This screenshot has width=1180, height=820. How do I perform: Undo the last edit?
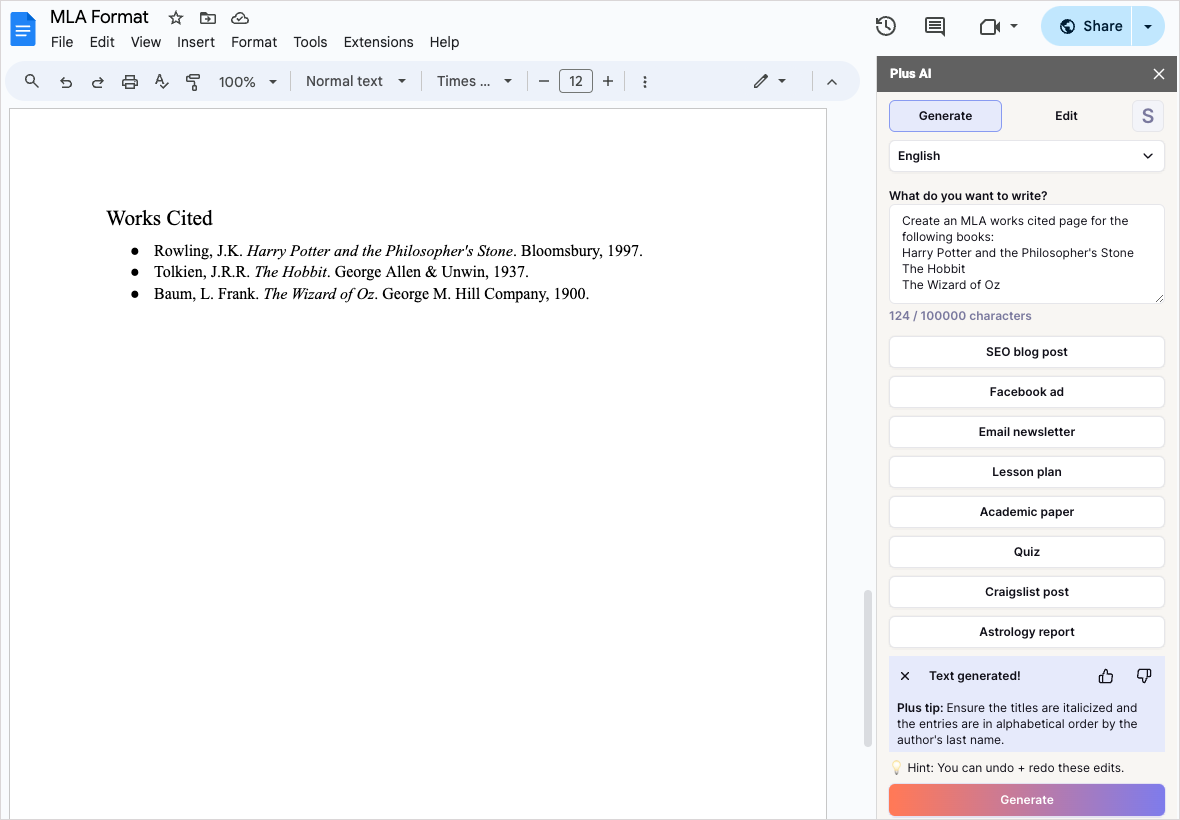coord(66,81)
